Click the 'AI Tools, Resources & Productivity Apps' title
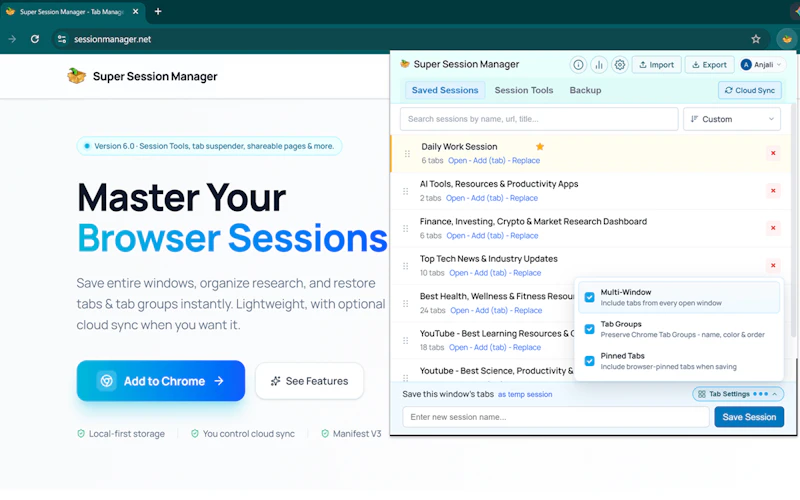 click(499, 184)
